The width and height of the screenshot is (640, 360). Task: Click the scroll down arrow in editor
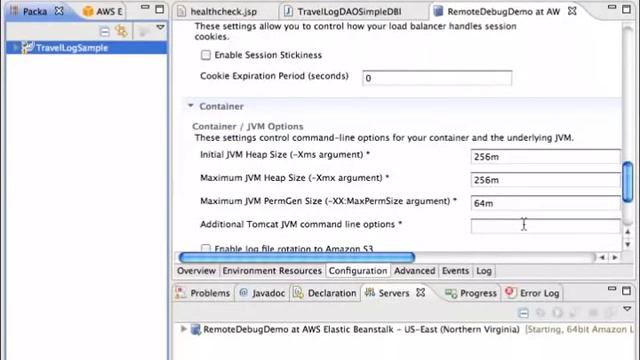(x=628, y=244)
